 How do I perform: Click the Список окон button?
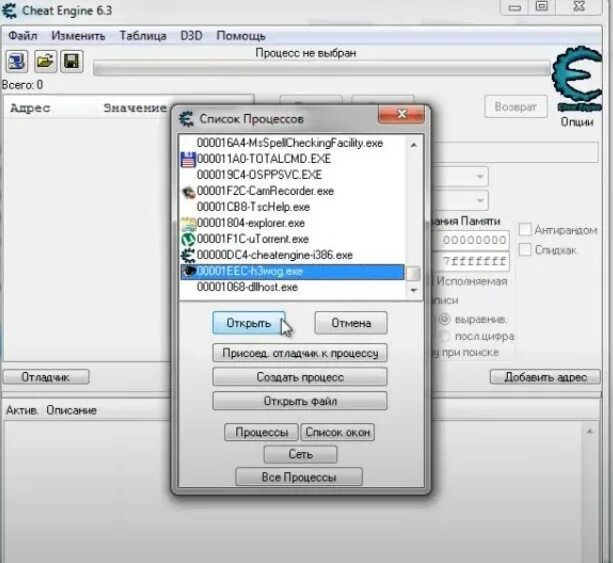click(337, 432)
